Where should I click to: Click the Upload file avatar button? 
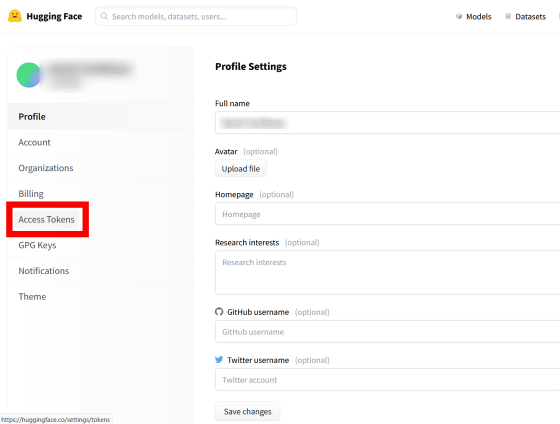pos(241,169)
